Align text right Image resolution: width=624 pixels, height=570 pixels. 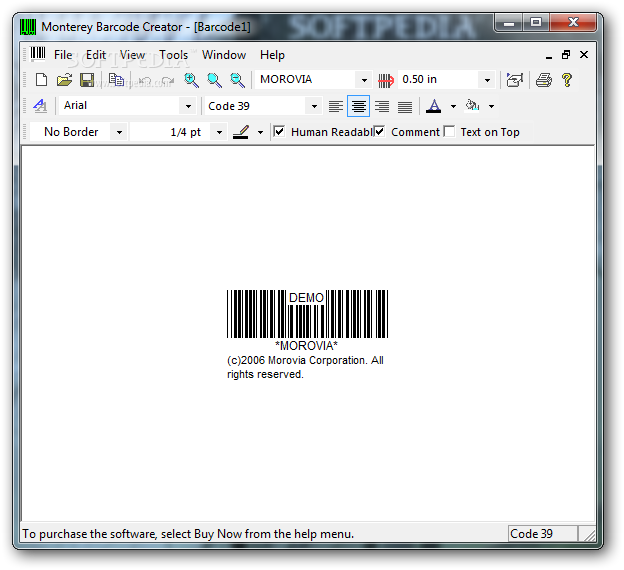tap(382, 106)
